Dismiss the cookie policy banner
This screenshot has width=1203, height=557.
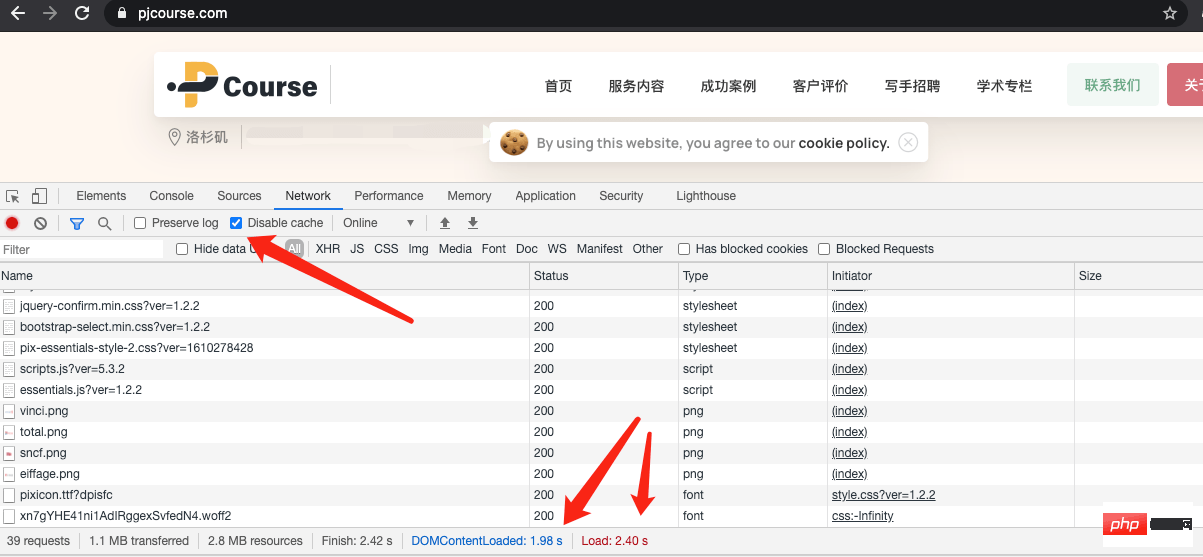(x=908, y=142)
